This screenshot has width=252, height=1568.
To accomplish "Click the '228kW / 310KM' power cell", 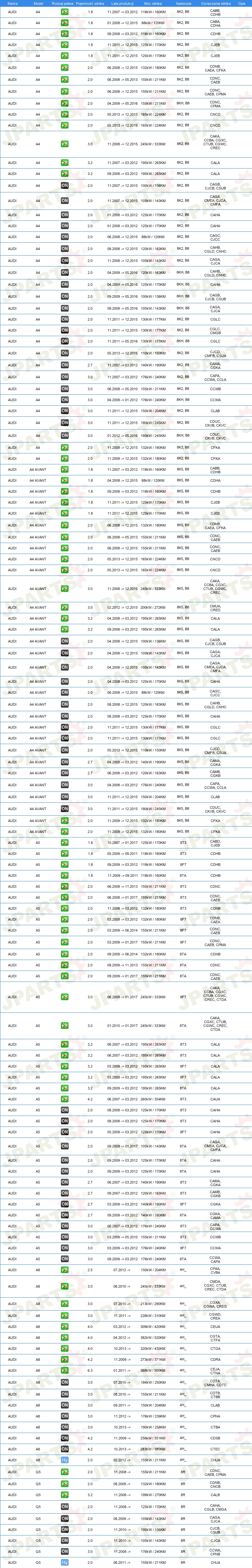I will pyautogui.click(x=153, y=1315).
